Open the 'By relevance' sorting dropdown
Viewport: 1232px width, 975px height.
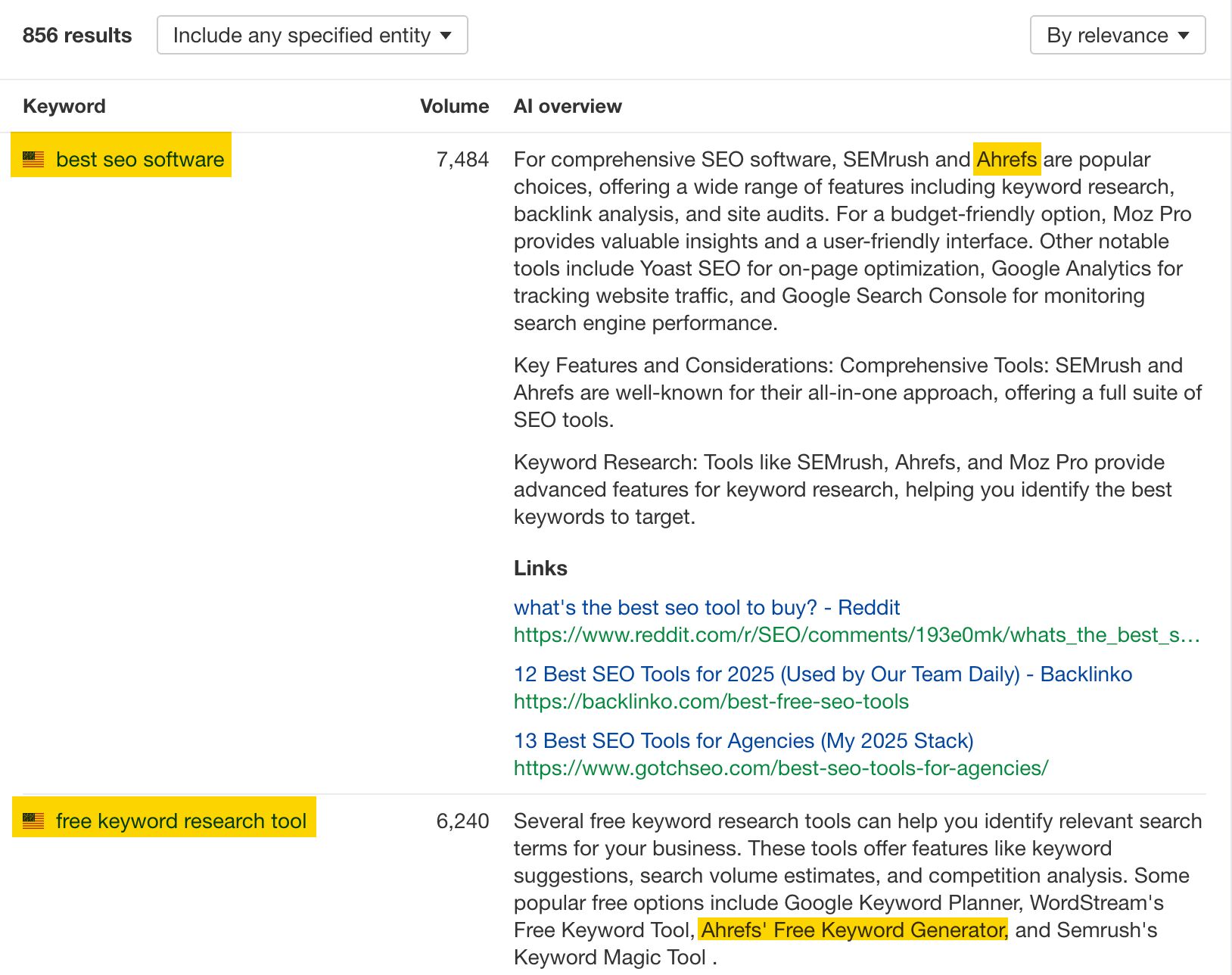click(x=1117, y=35)
